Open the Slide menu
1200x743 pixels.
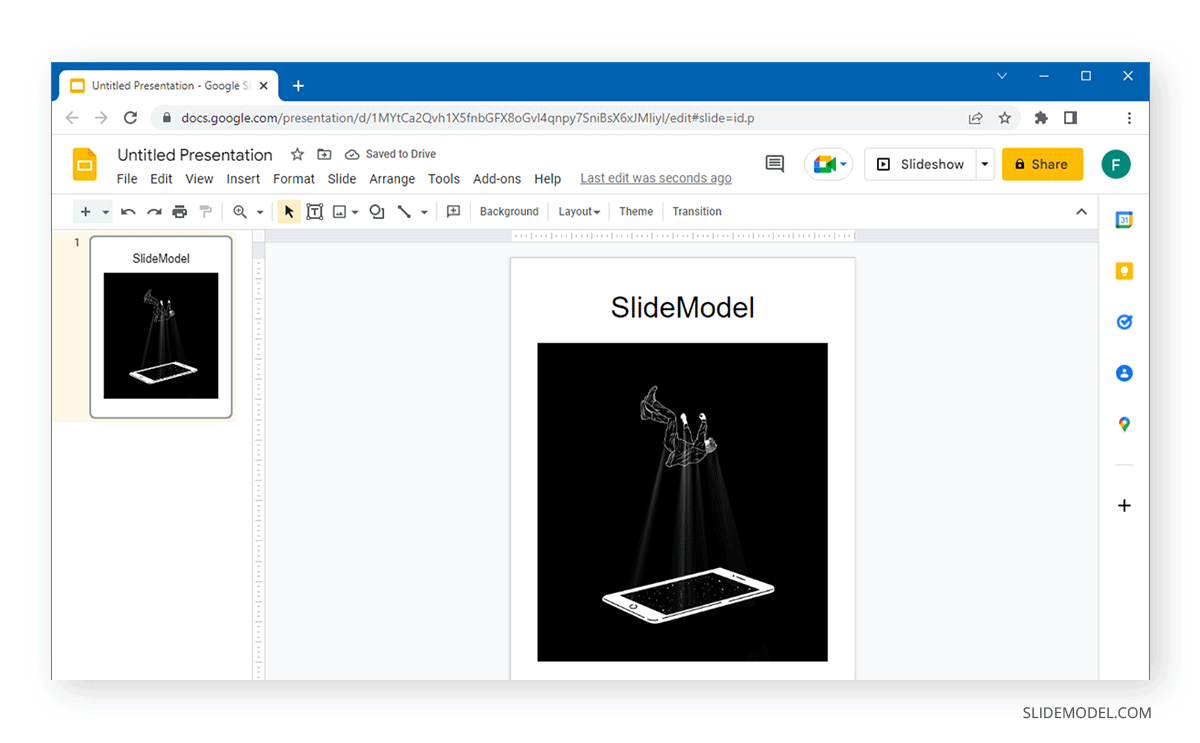[342, 179]
